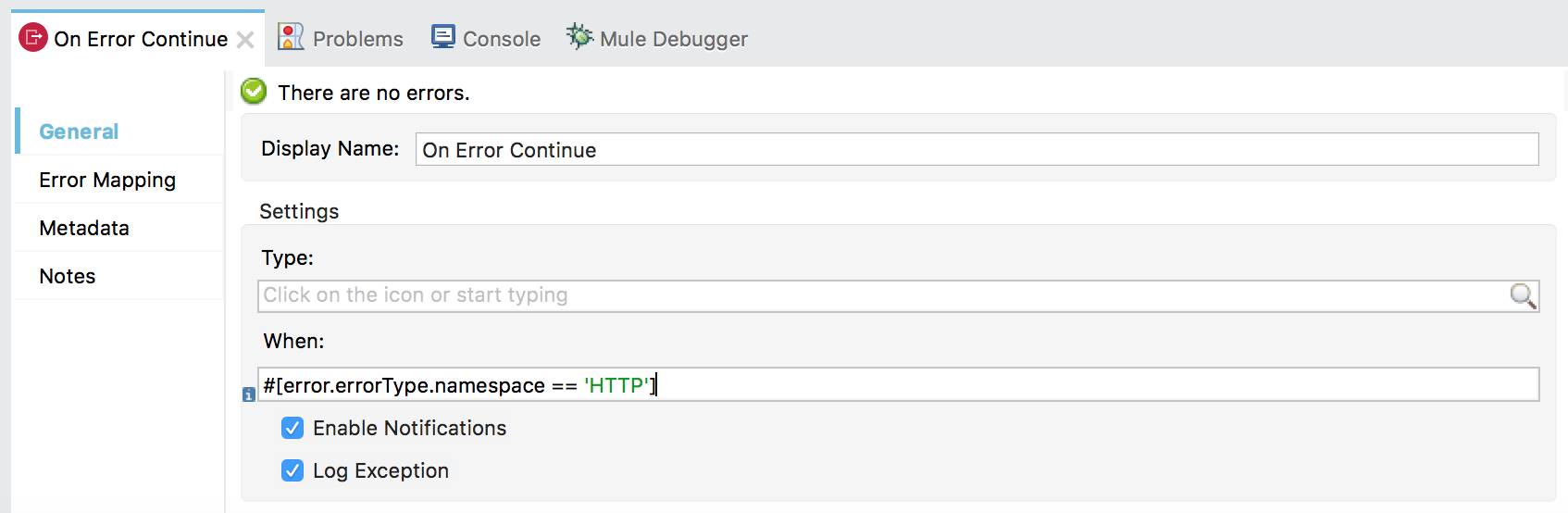Image resolution: width=1568 pixels, height=513 pixels.
Task: Click the Mule Debugger bug icon
Action: coord(579,37)
